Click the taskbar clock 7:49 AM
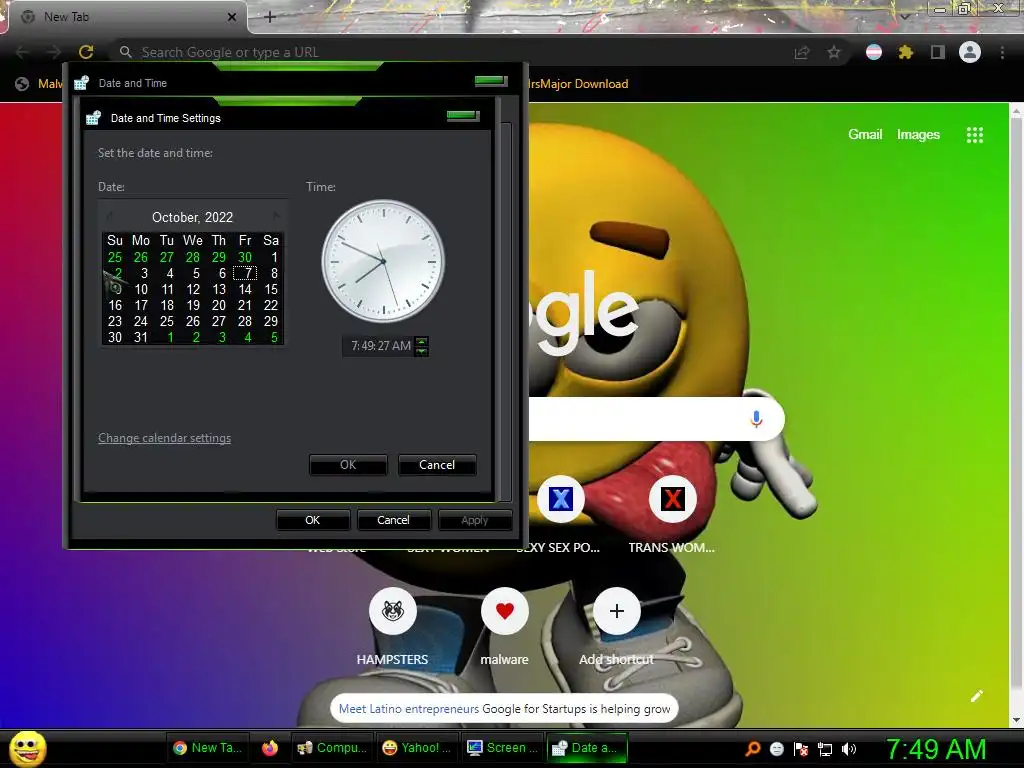Viewport: 1024px width, 768px height. 936,749
